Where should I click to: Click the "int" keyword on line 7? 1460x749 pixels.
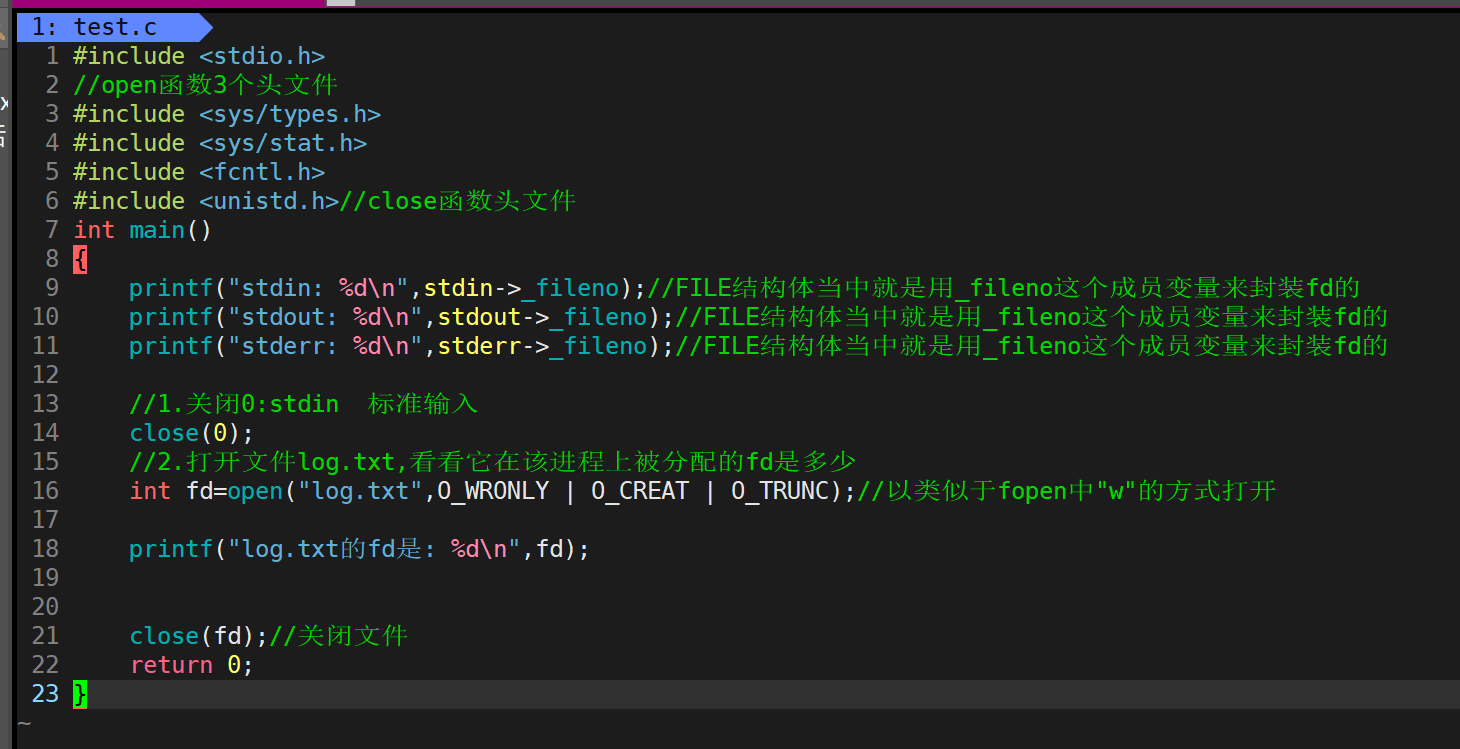pyautogui.click(x=94, y=230)
